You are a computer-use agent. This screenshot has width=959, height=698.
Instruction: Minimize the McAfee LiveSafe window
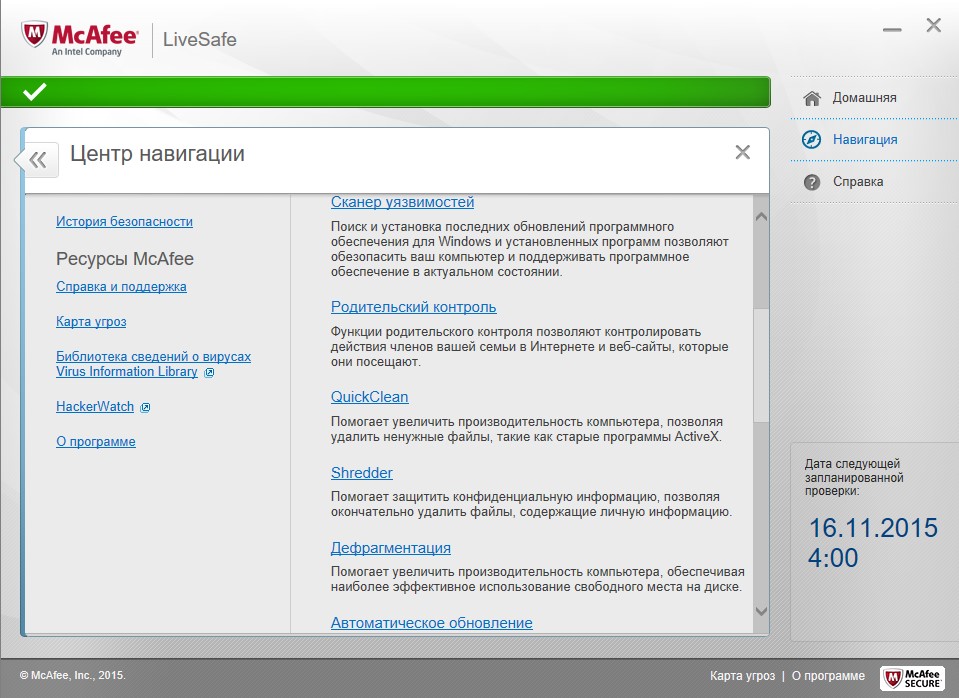click(892, 29)
